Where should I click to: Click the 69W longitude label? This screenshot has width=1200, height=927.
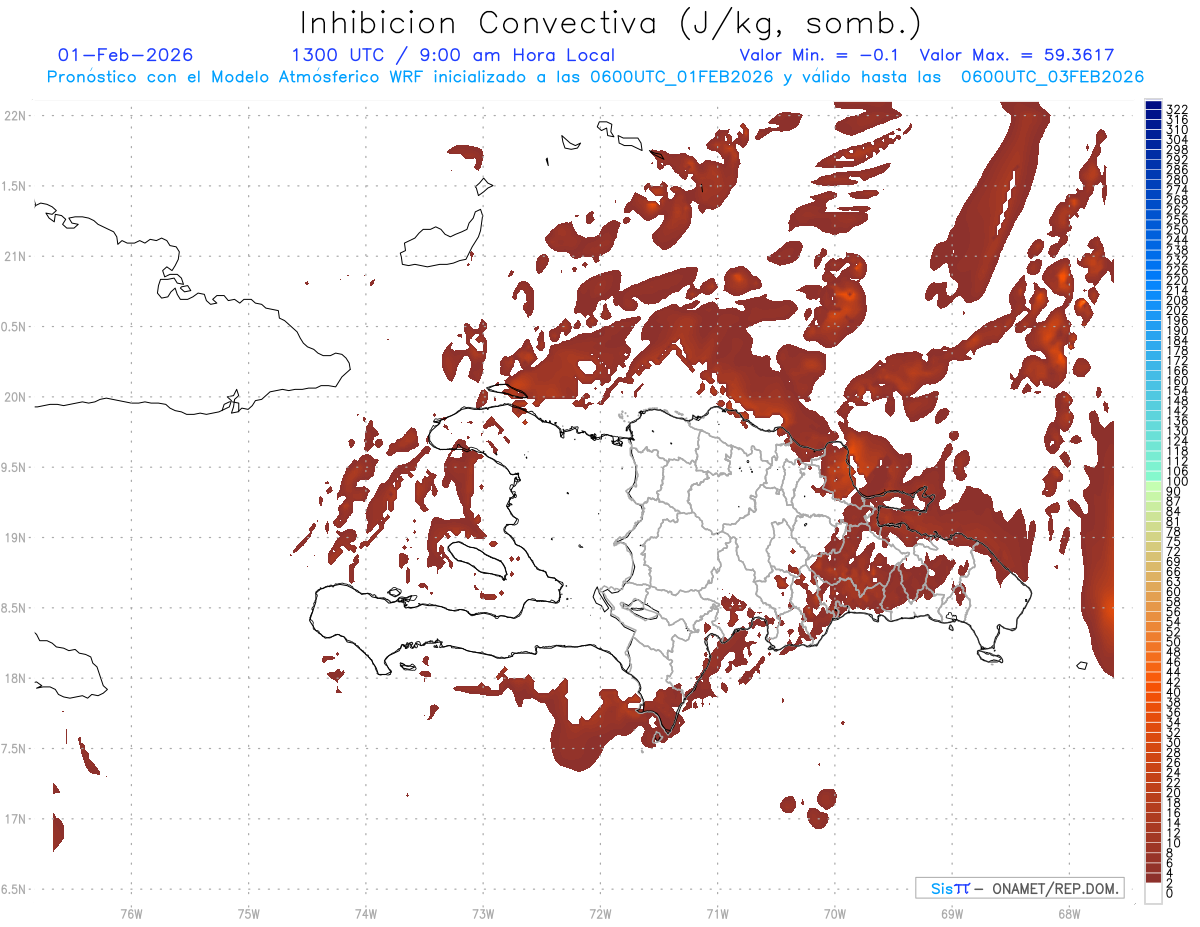click(x=952, y=912)
